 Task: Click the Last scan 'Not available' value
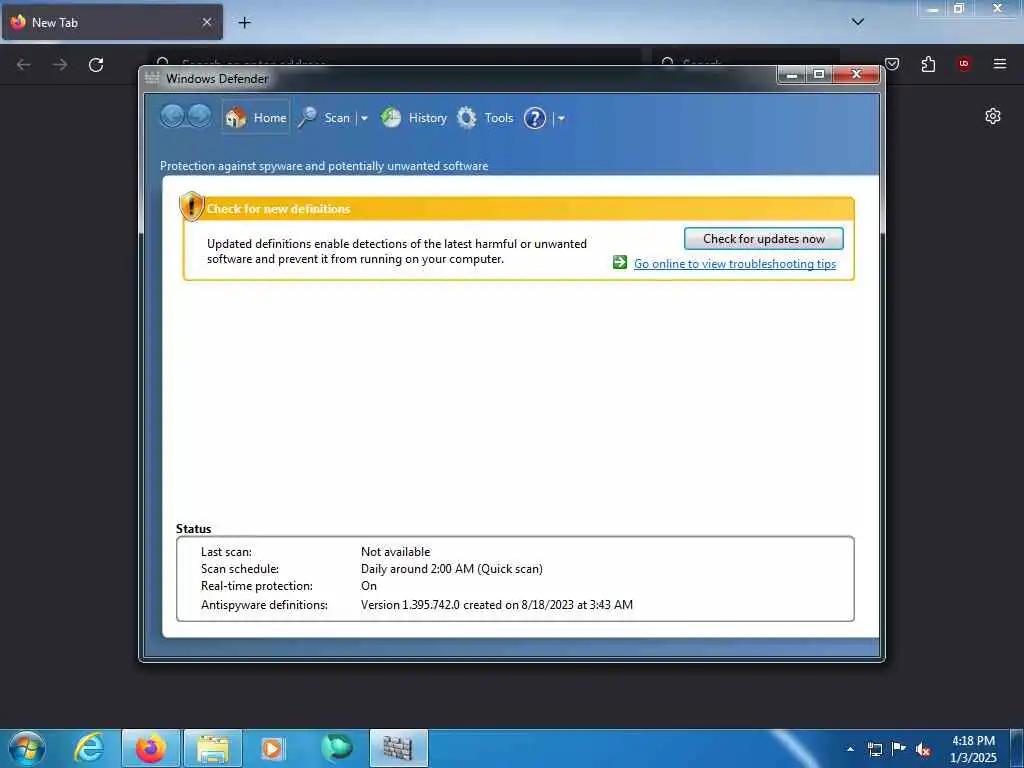pyautogui.click(x=396, y=552)
